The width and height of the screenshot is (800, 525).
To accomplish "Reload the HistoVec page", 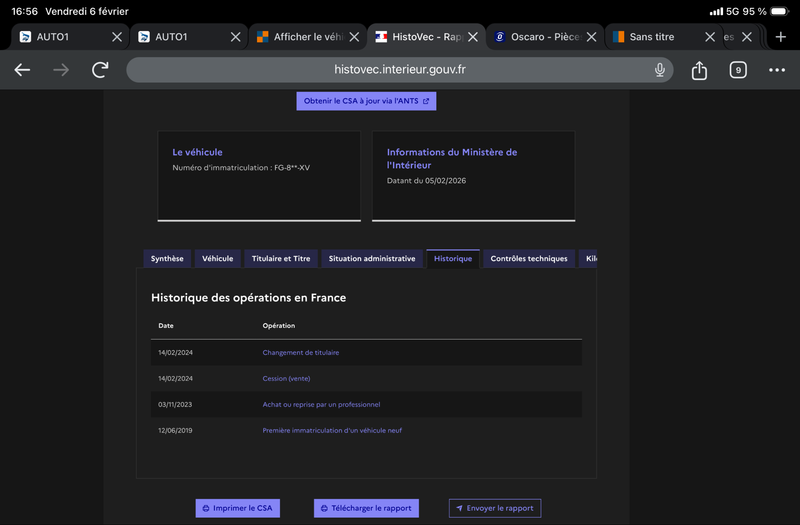I will (x=100, y=70).
